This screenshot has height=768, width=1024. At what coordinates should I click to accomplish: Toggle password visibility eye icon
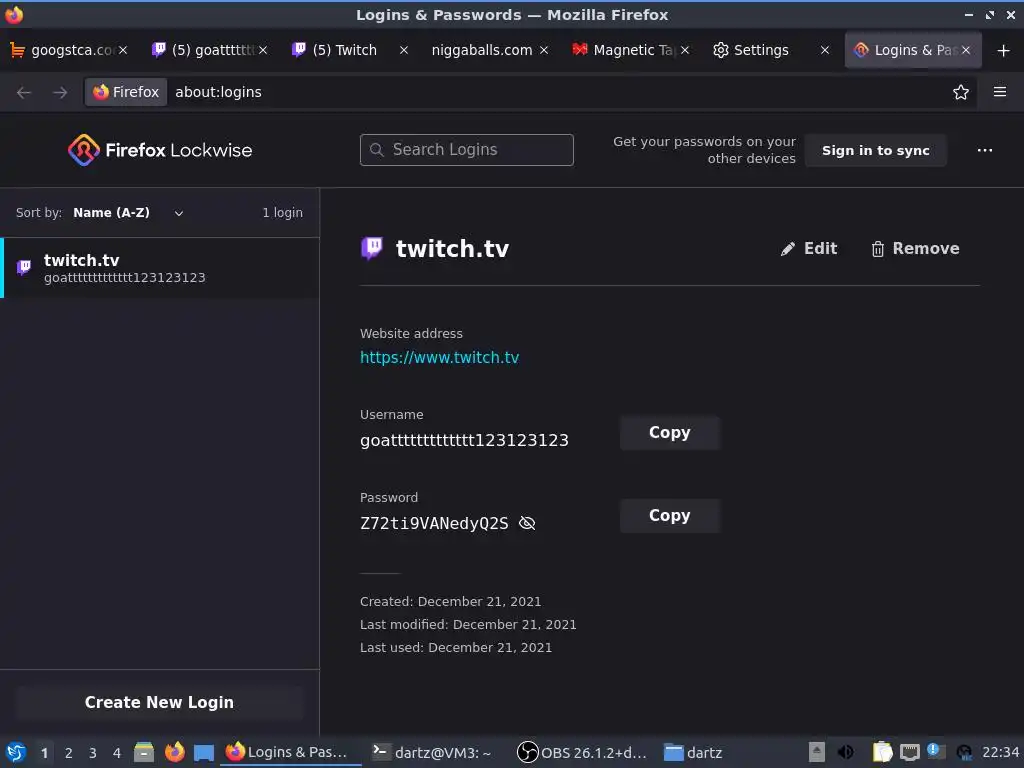527,523
